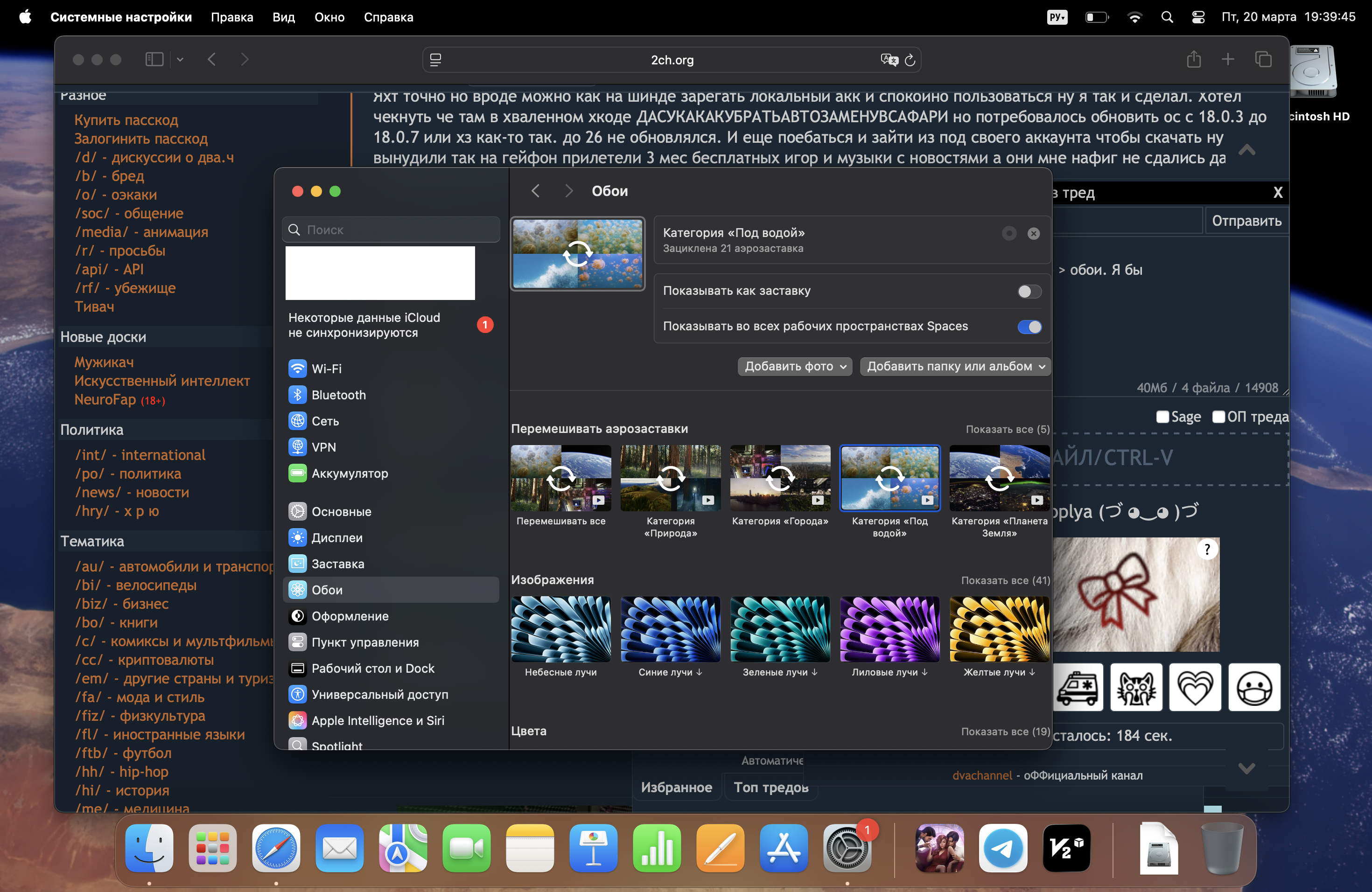Open the Добавить папку или альбом dropdown
Image resolution: width=1372 pixels, height=892 pixels.
pos(955,367)
